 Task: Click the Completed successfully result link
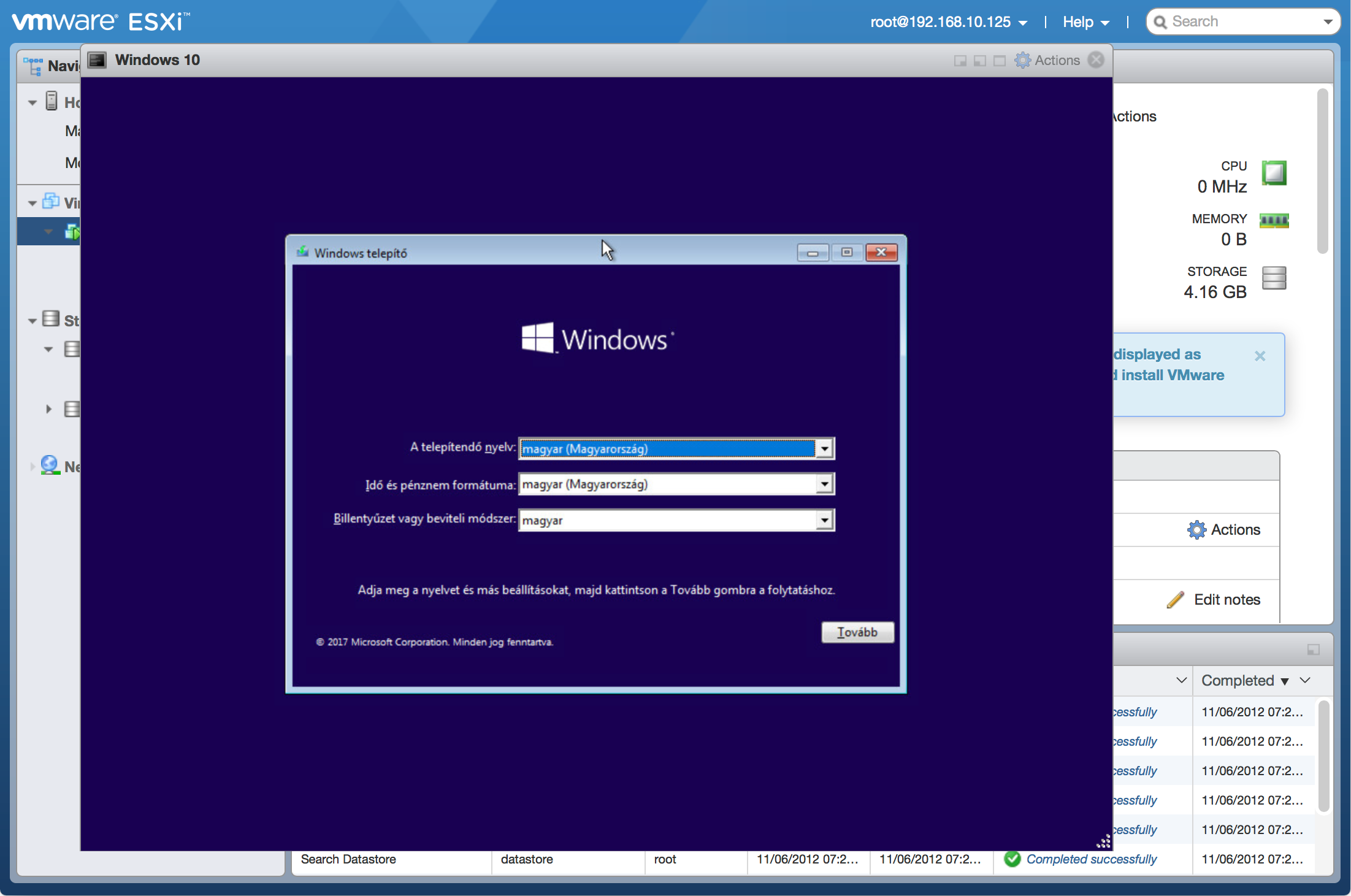(1091, 860)
